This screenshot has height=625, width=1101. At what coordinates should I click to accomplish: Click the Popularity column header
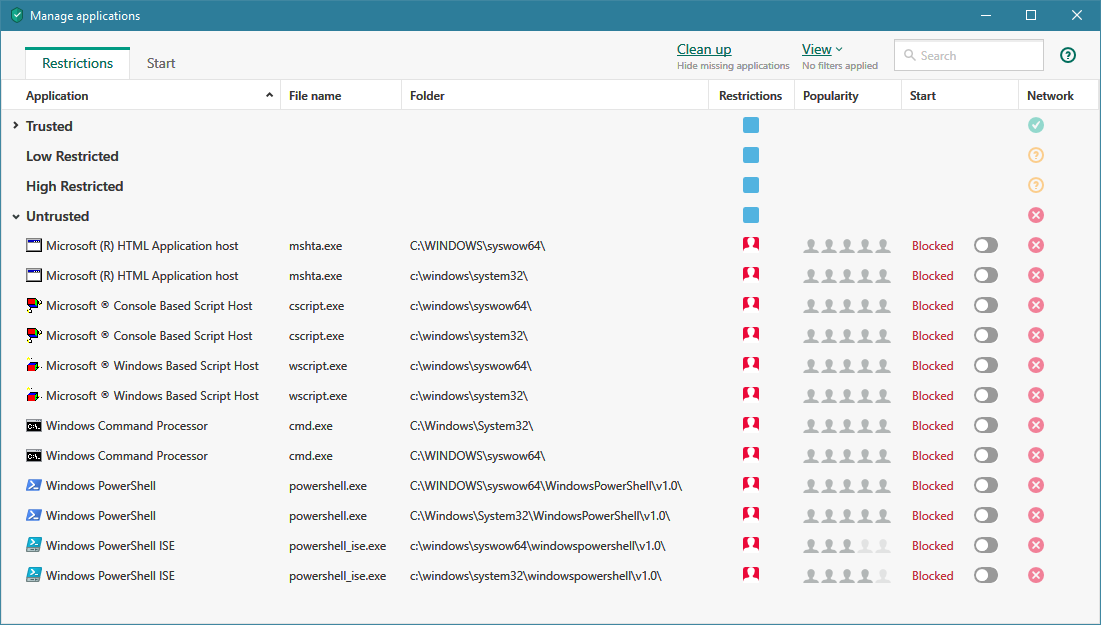point(831,96)
